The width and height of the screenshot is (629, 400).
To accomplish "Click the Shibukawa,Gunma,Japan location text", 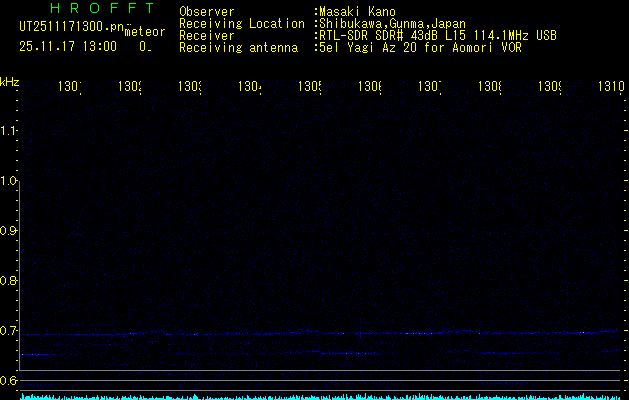I will [392, 23].
